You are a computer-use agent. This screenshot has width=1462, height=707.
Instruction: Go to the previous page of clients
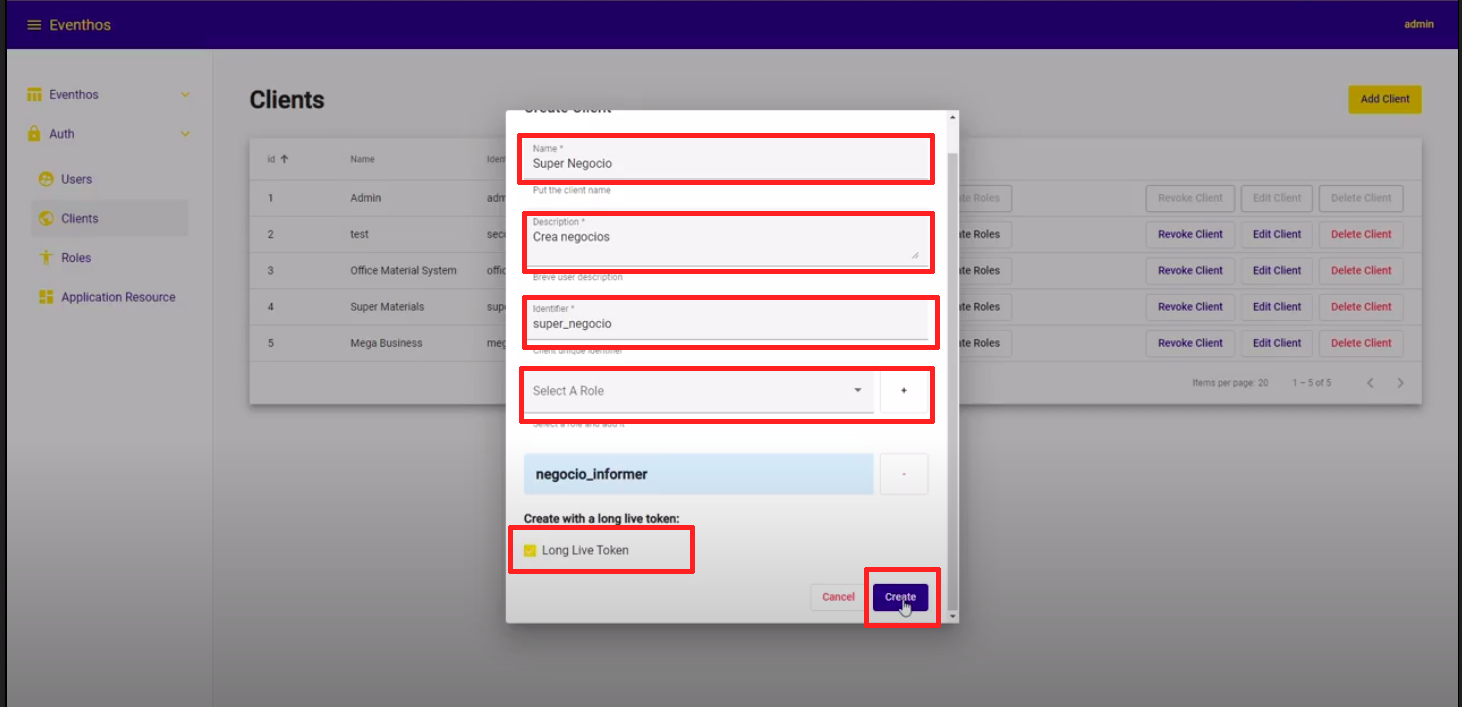[x=1371, y=383]
